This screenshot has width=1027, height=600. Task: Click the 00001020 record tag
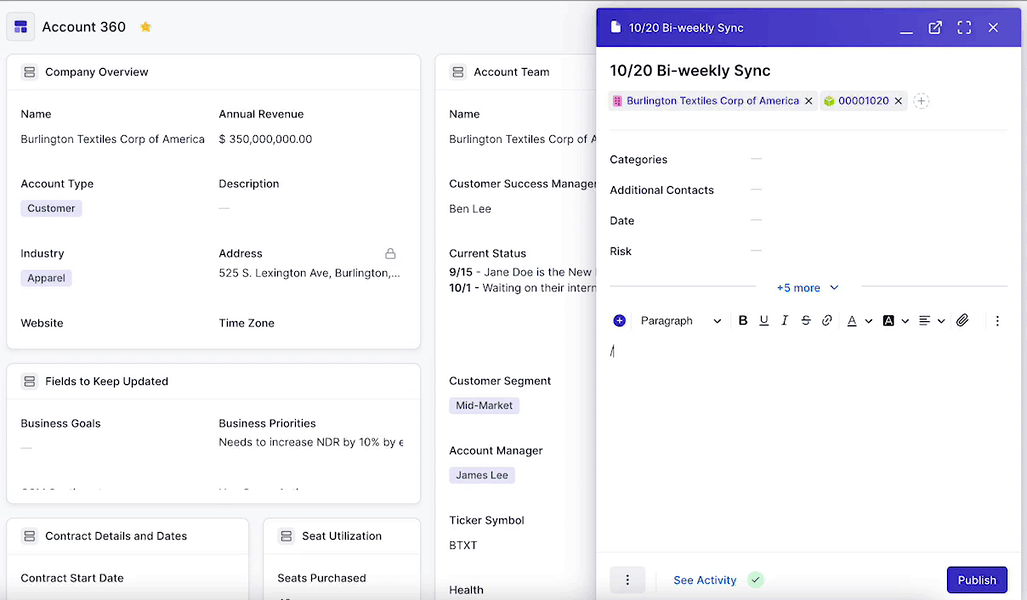click(x=863, y=101)
